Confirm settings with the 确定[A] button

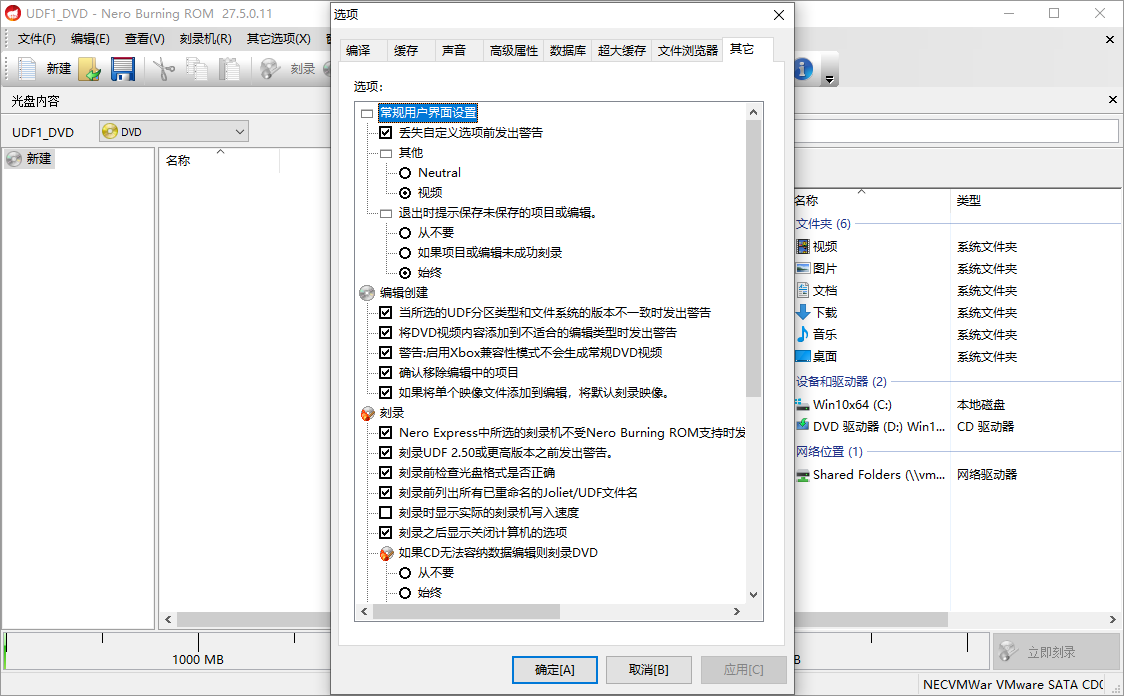pyautogui.click(x=554, y=670)
